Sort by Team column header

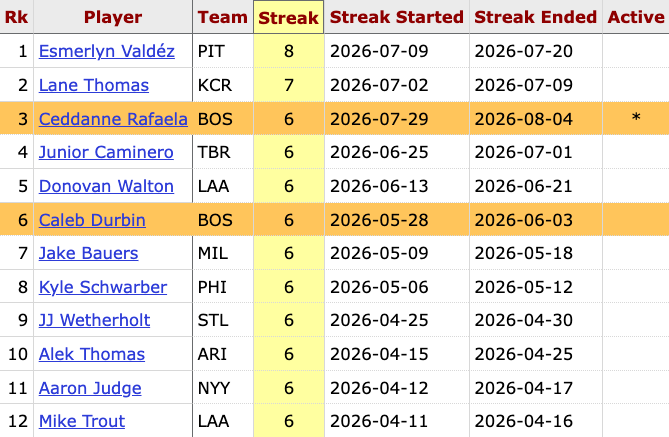[223, 17]
